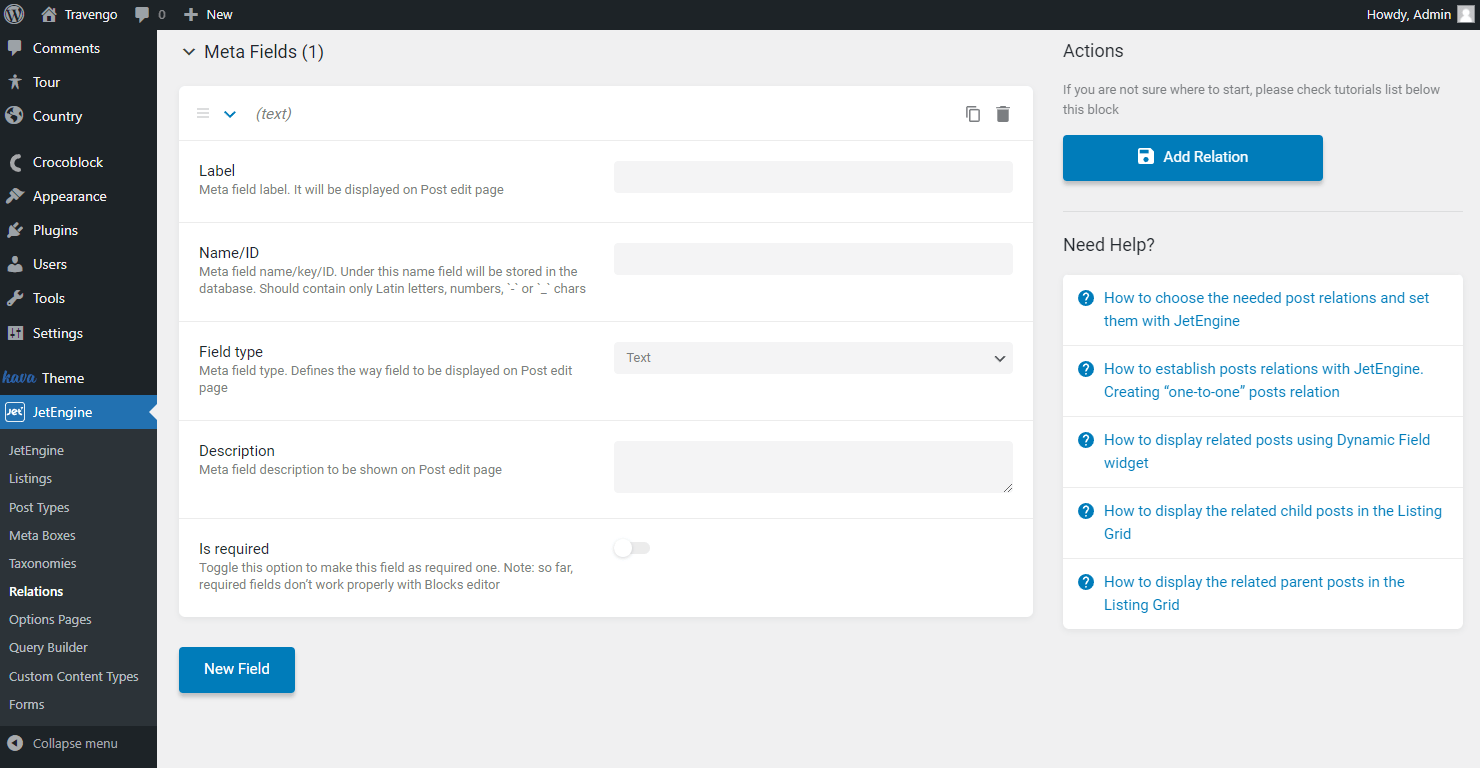Click the Country globe icon
This screenshot has width=1480, height=768.
(x=15, y=116)
